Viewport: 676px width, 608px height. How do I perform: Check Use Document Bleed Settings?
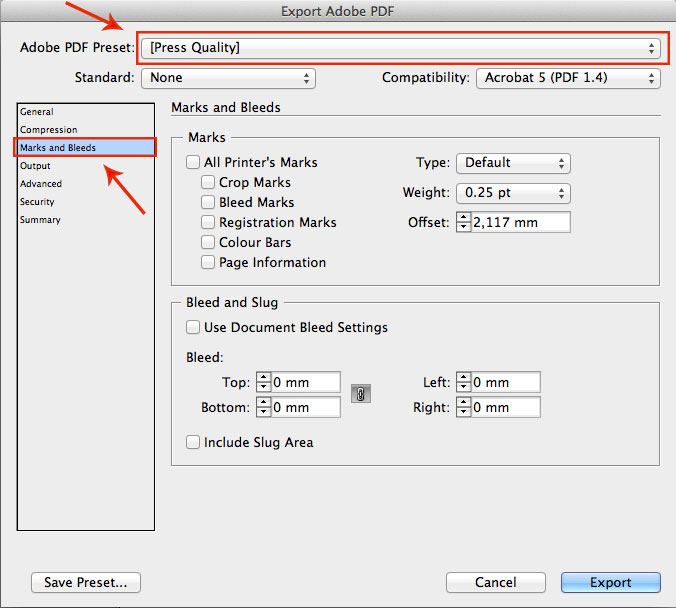pyautogui.click(x=193, y=327)
